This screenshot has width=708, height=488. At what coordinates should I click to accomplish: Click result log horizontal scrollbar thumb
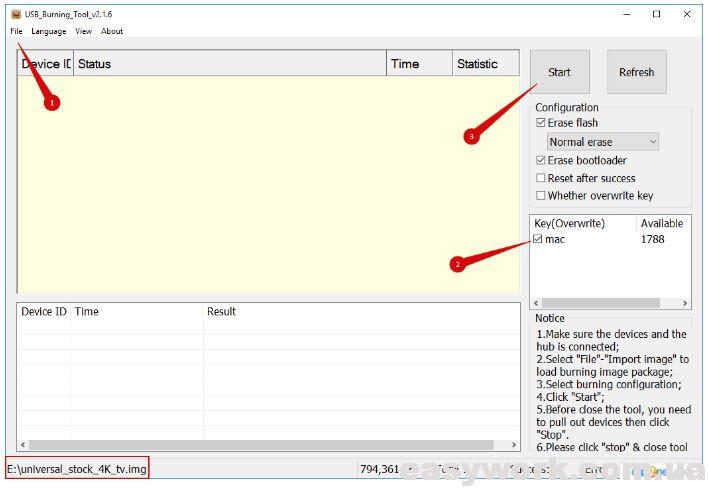[x=261, y=445]
